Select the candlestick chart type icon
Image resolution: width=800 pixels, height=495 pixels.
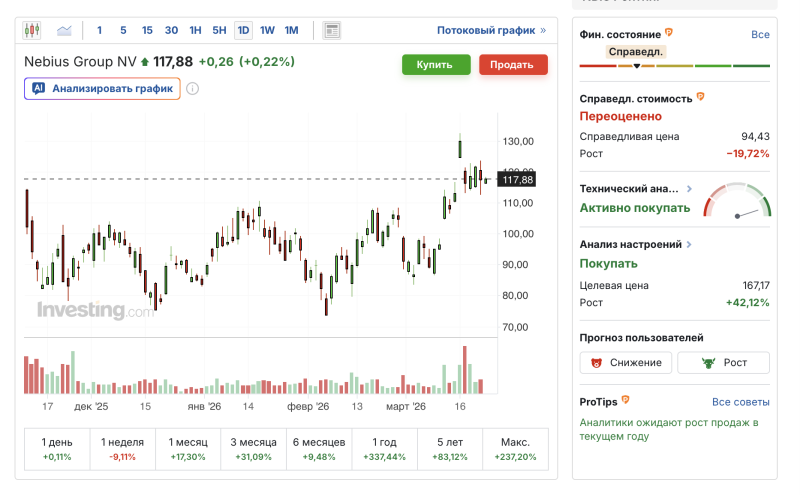pos(32,30)
